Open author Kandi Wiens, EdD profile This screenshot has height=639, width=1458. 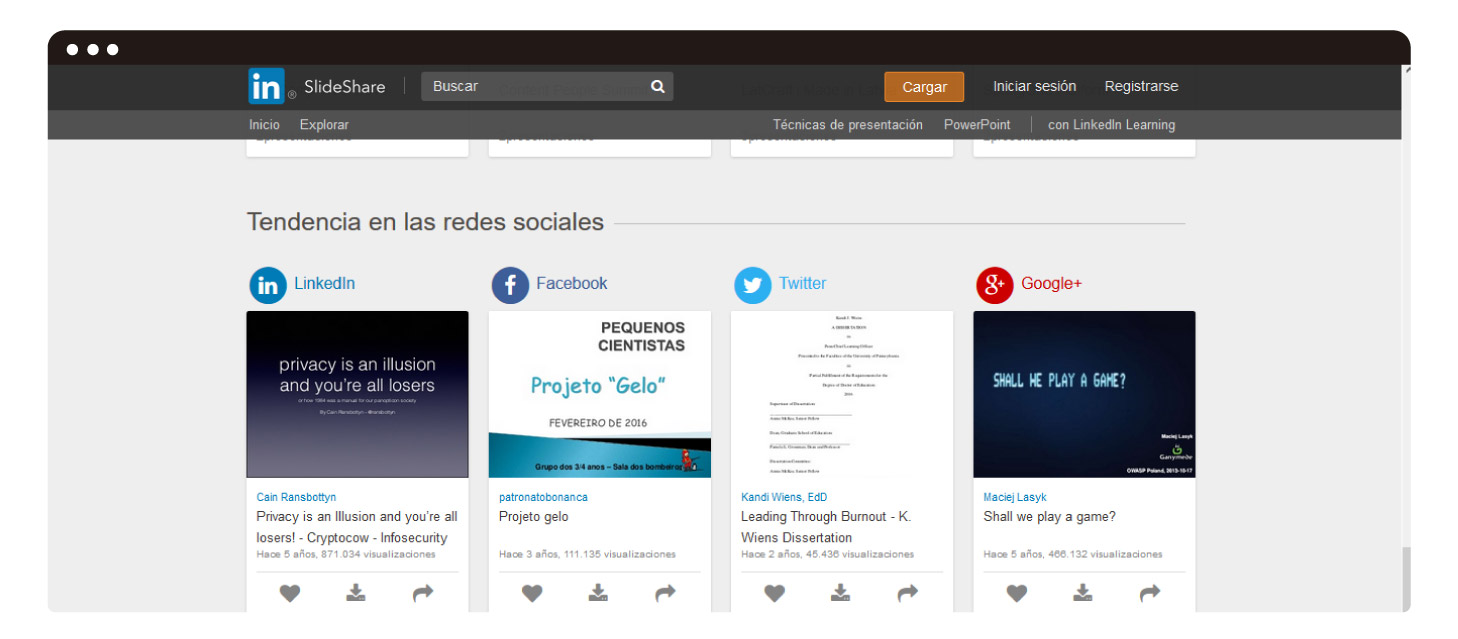[x=784, y=497]
